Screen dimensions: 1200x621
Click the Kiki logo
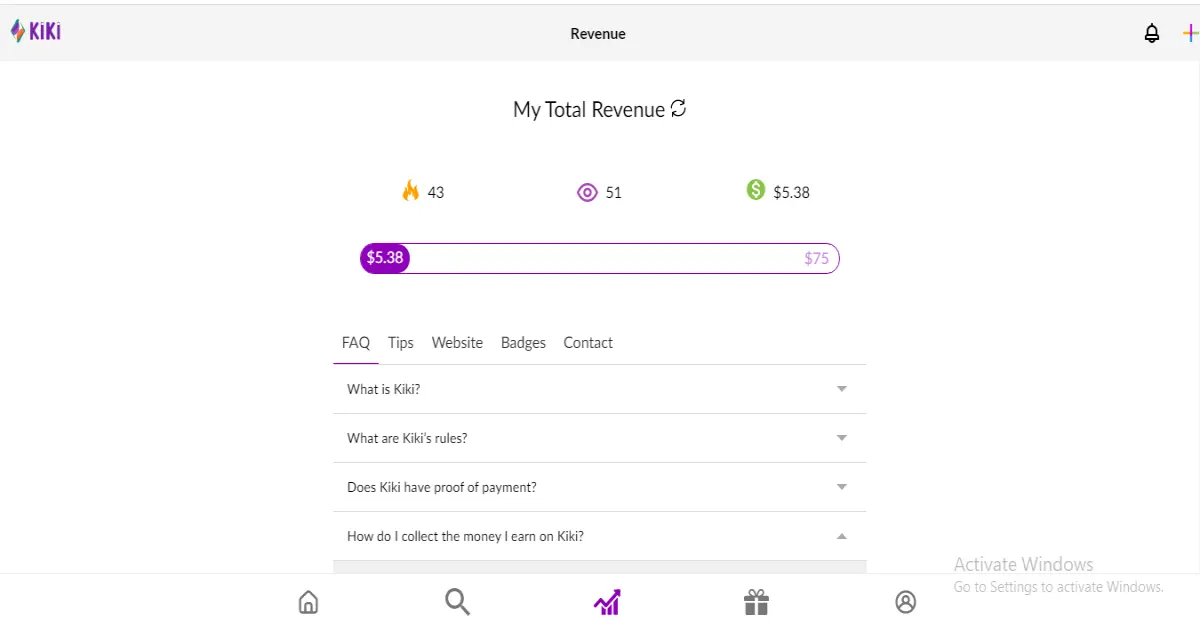(36, 32)
